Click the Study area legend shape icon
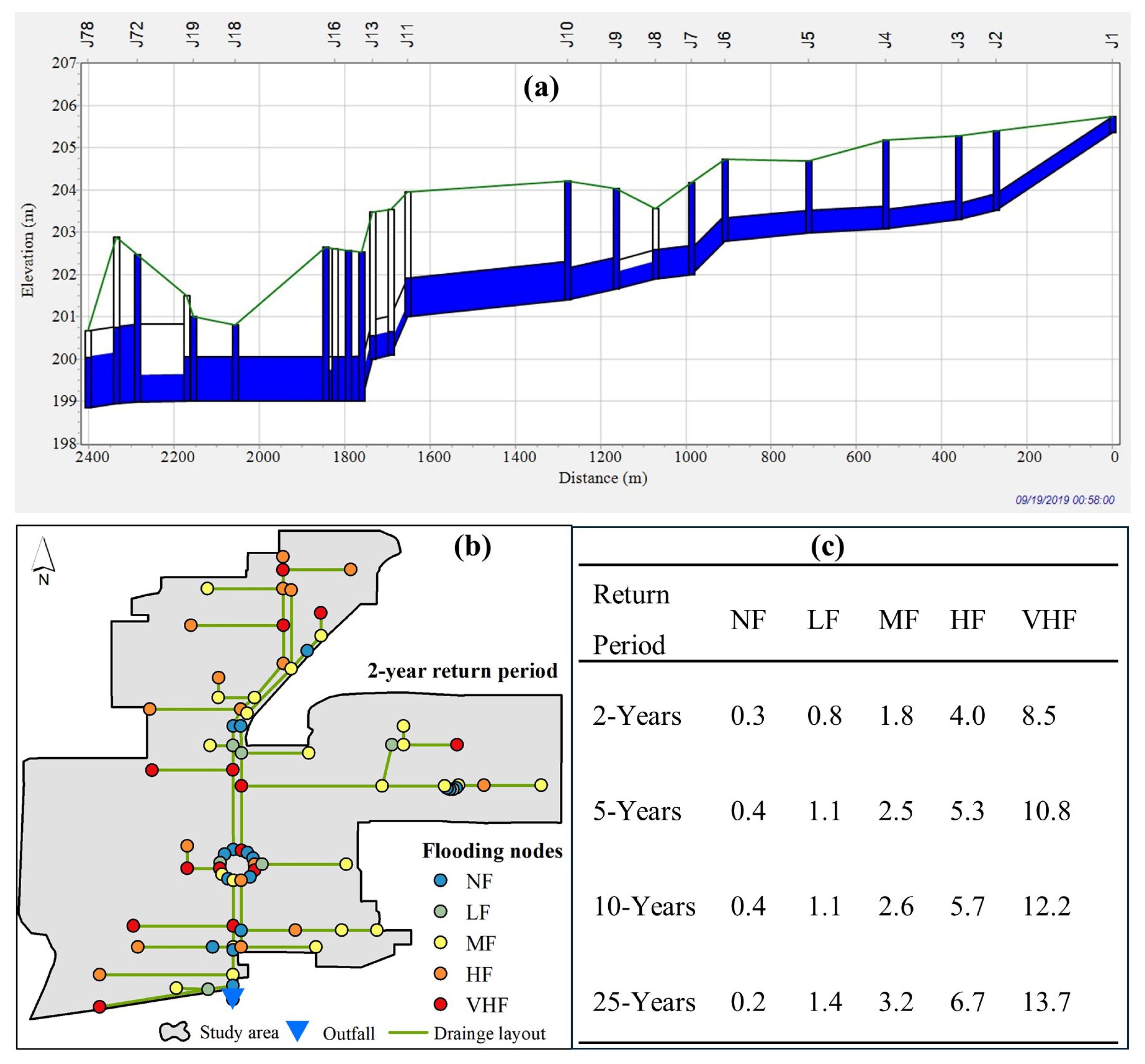Screen dimensions: 1145x1064 175,1032
